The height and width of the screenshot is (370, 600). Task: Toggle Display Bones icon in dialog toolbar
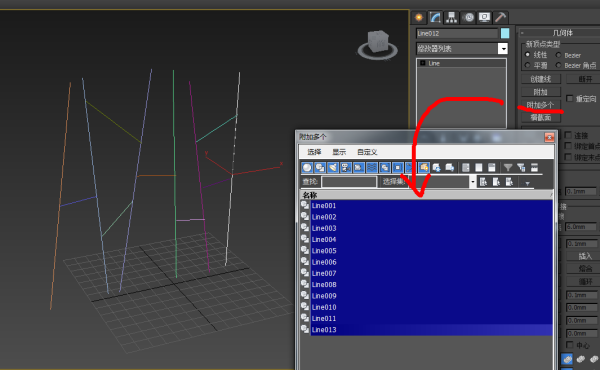411,168
